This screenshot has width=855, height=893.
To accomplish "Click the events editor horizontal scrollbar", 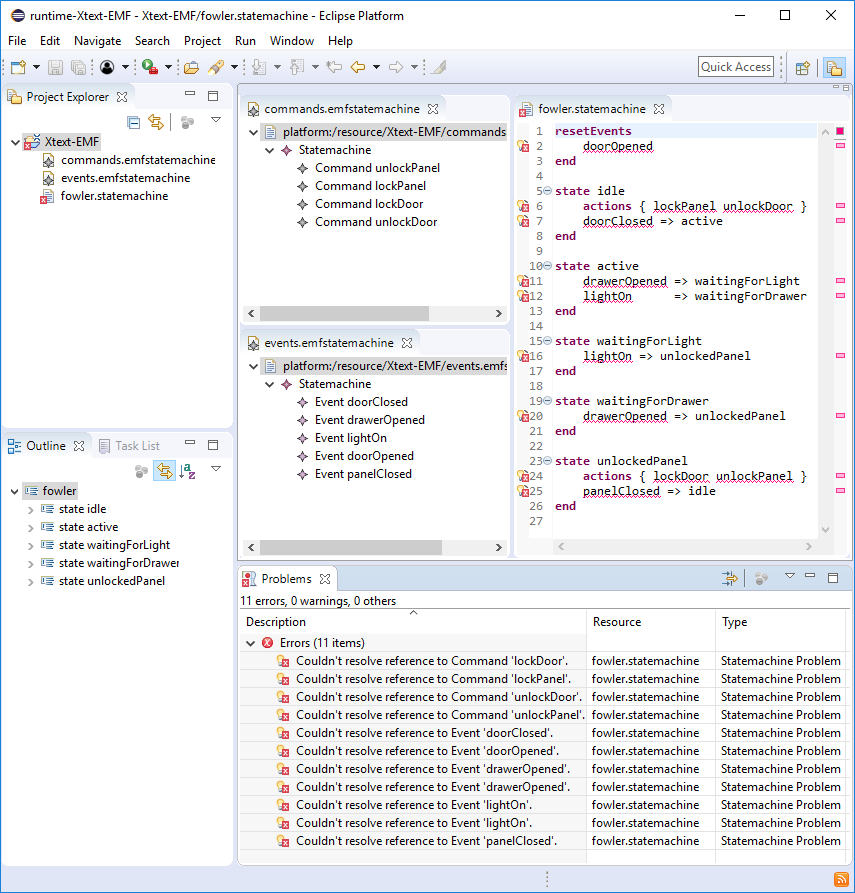I will tap(350, 547).
